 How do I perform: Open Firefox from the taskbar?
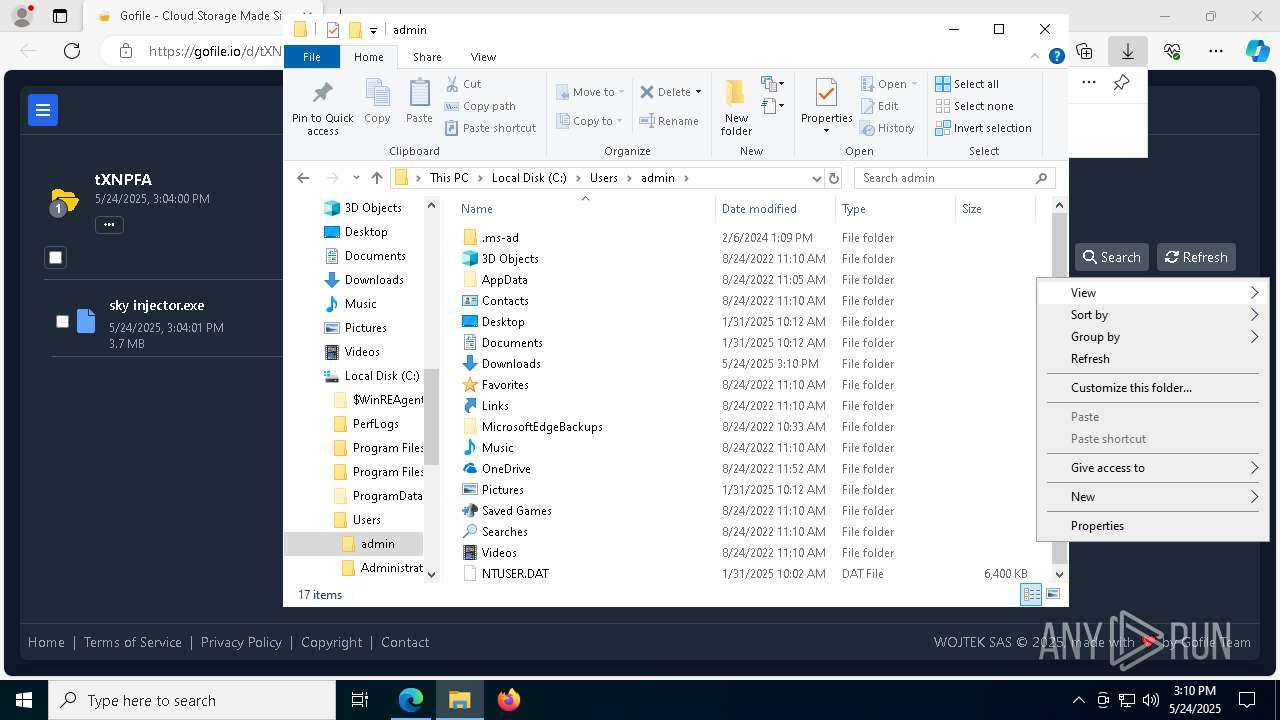(x=509, y=700)
